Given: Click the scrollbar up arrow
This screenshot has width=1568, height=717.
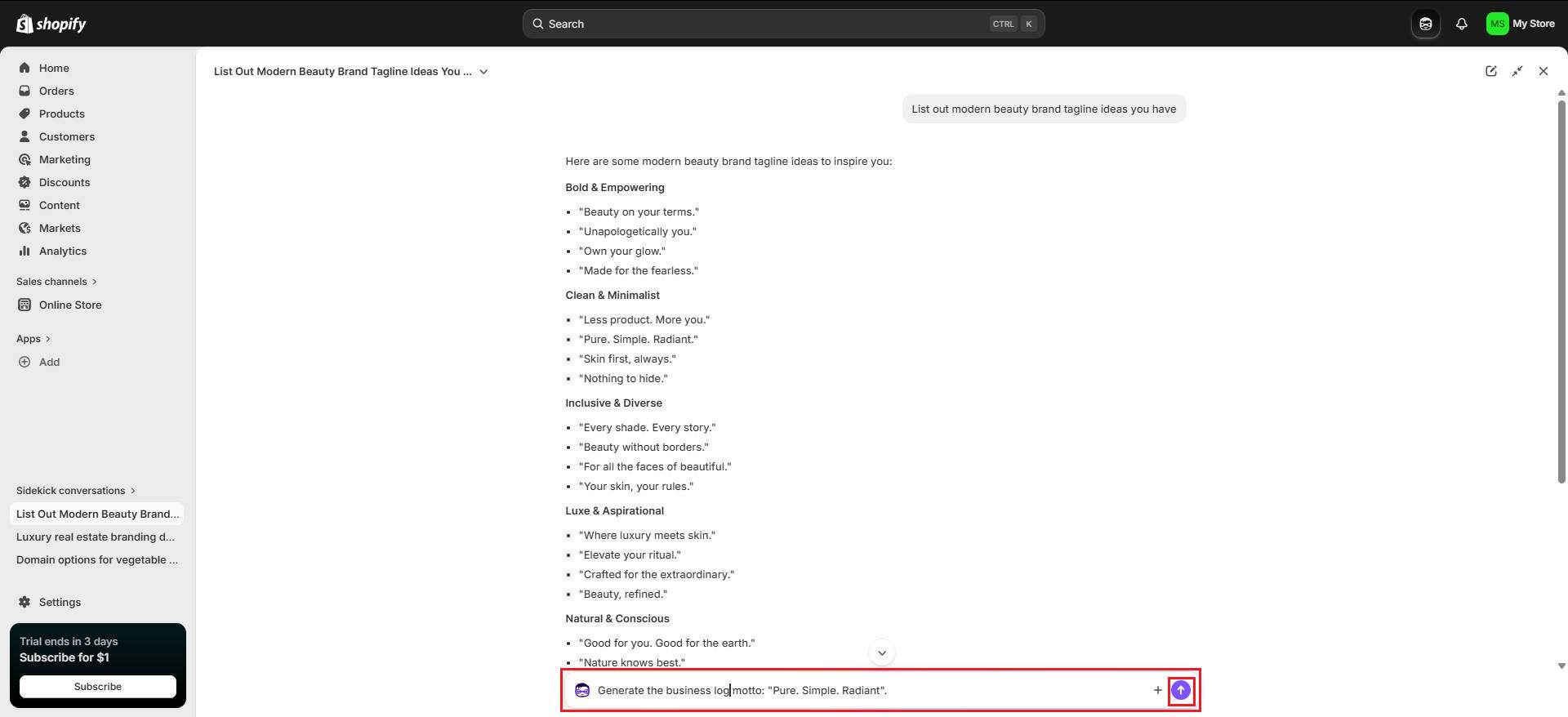Looking at the screenshot, I should [x=1561, y=92].
